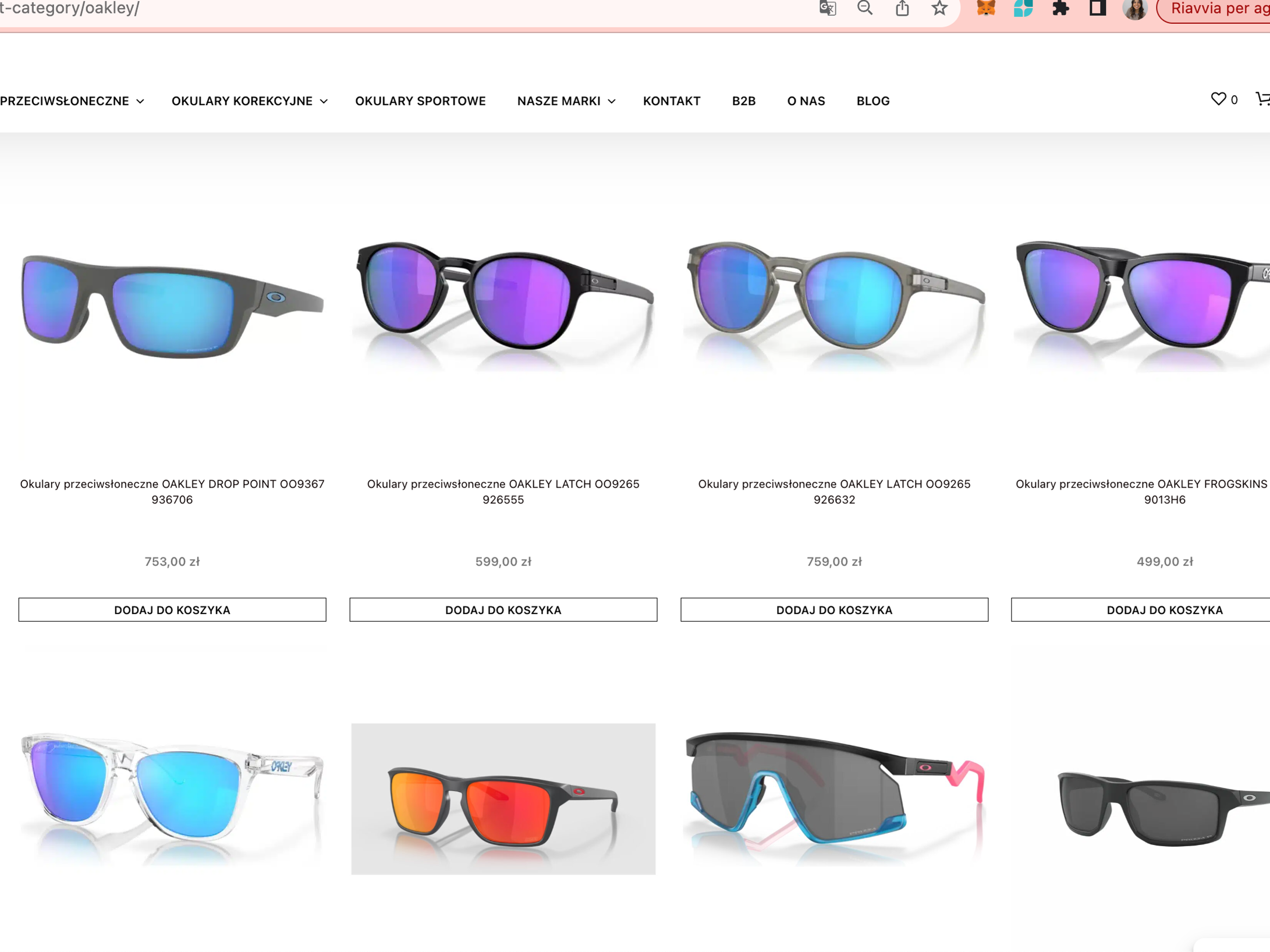Open OAKLEY FROGSKINS 9013H6 product title
Viewport: 1270px width, 952px height.
(x=1143, y=492)
